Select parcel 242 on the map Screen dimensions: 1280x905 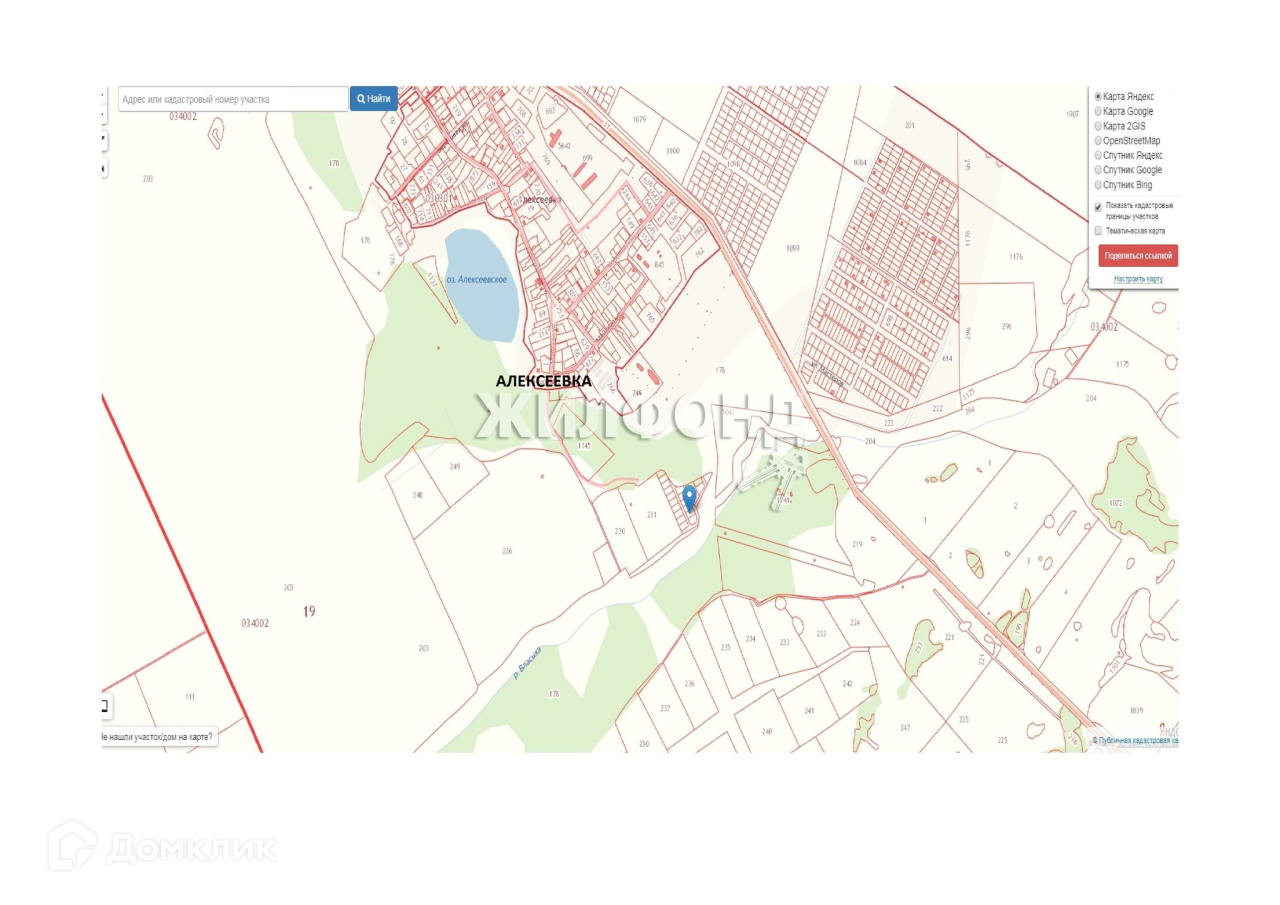click(x=847, y=684)
